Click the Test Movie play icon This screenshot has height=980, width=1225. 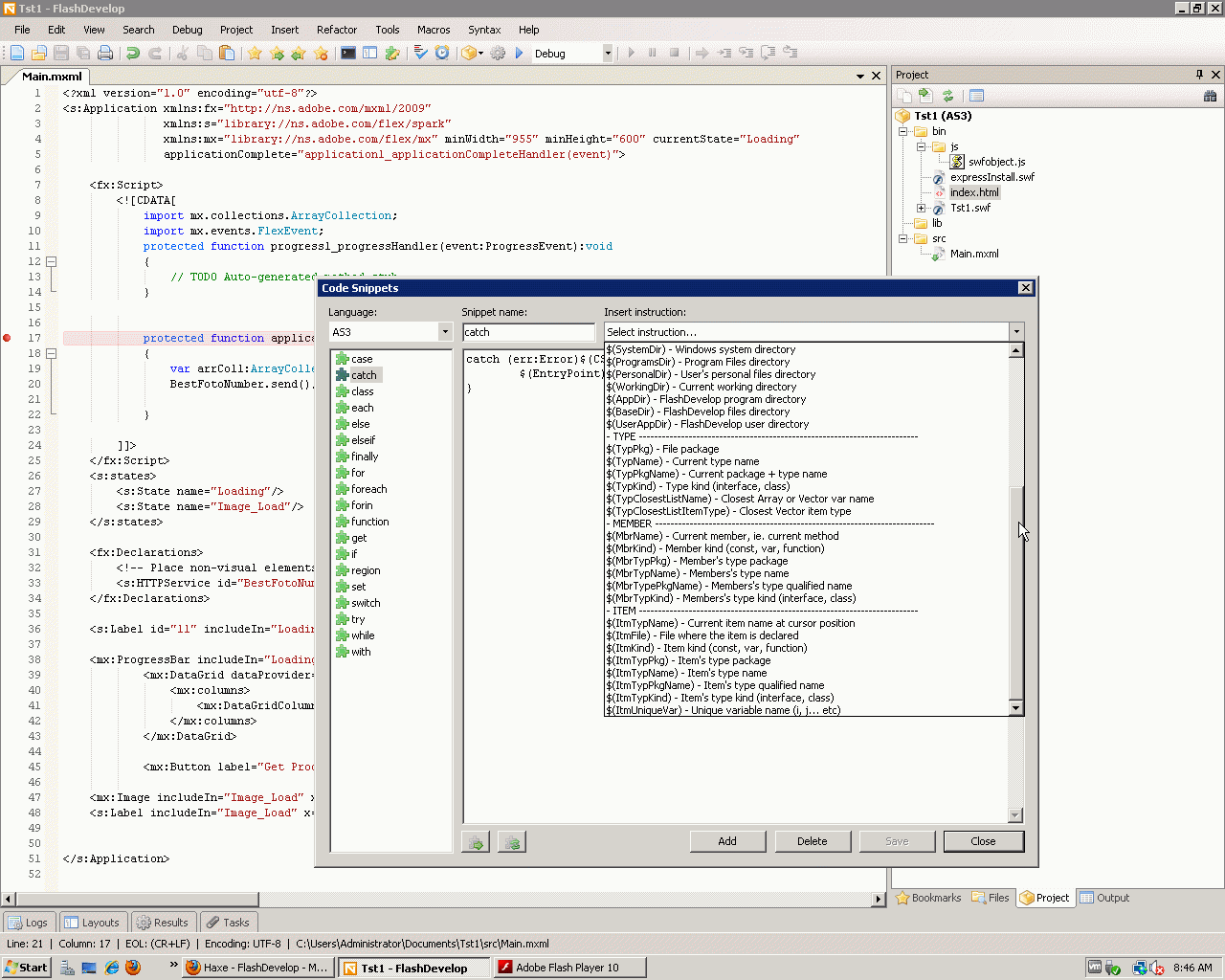pos(520,54)
